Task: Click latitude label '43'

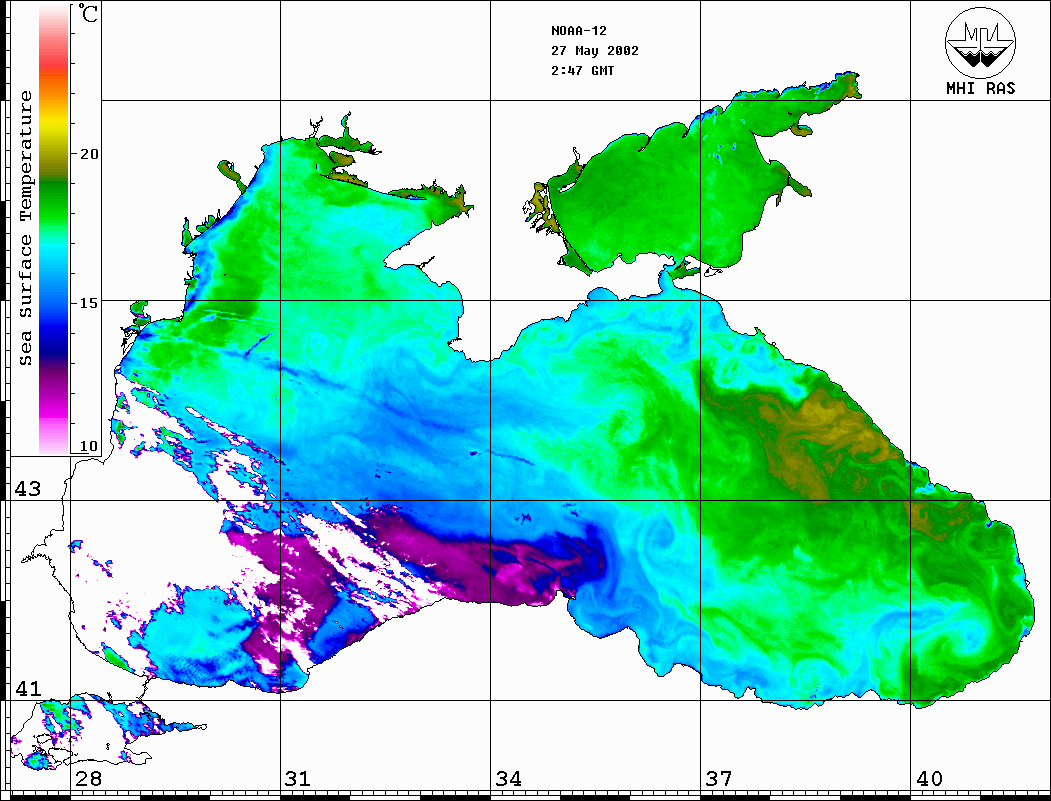Action: click(28, 489)
